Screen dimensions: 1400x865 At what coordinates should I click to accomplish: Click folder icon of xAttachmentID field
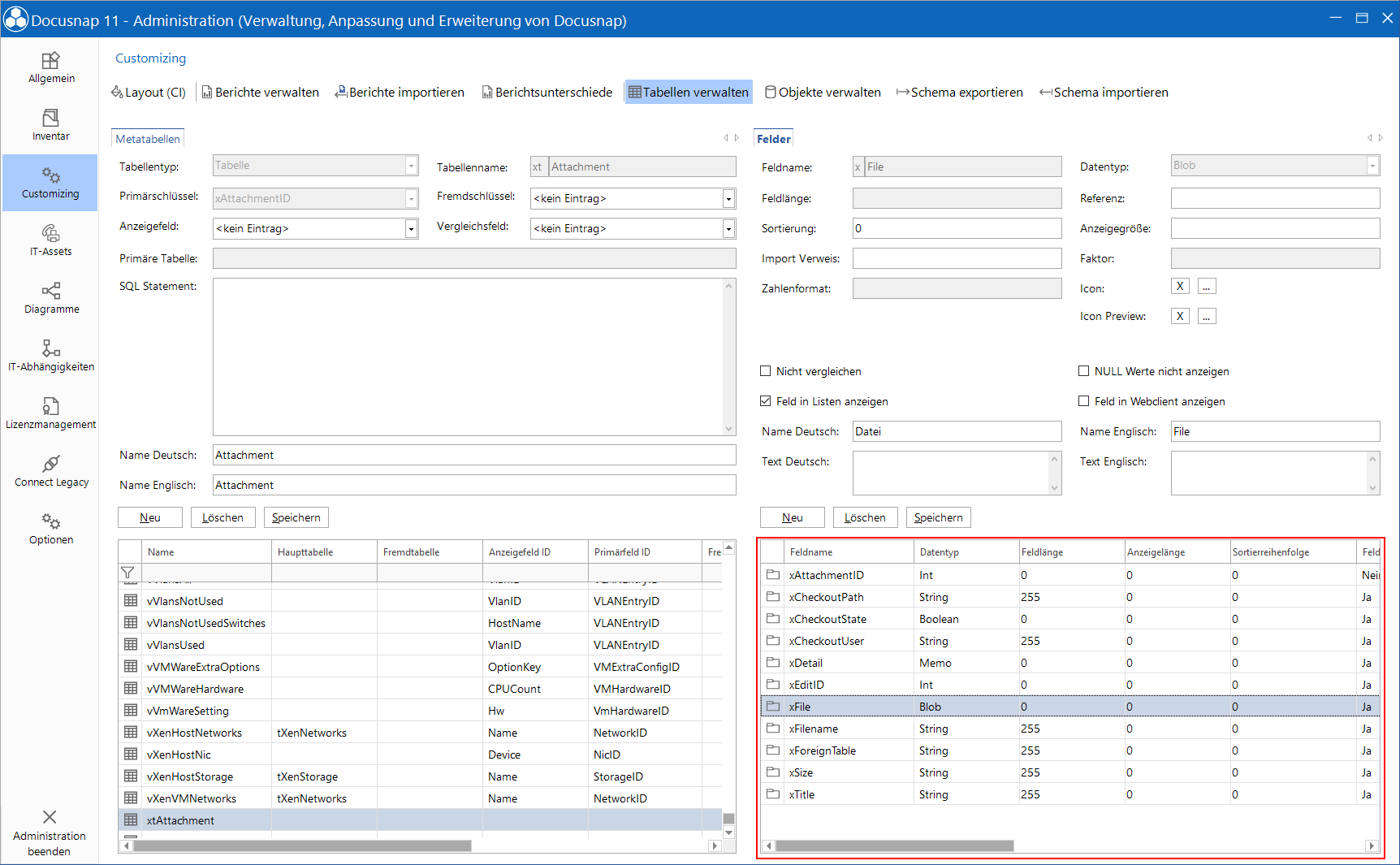coord(773,574)
